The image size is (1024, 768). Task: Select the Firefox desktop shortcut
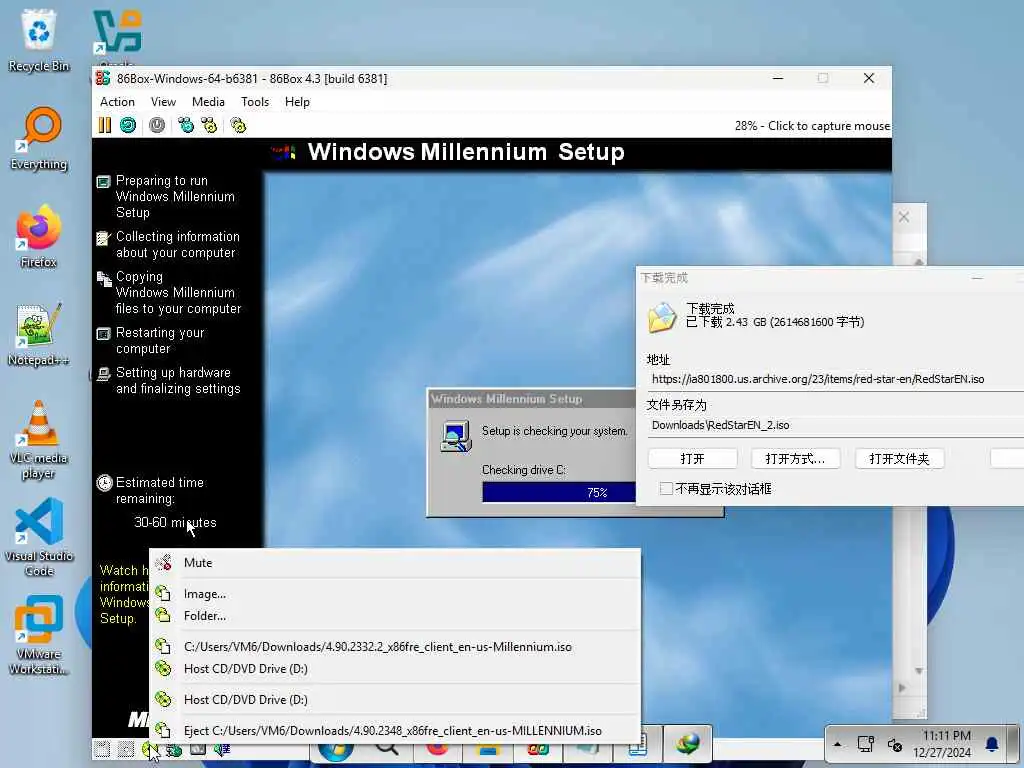pos(39,236)
